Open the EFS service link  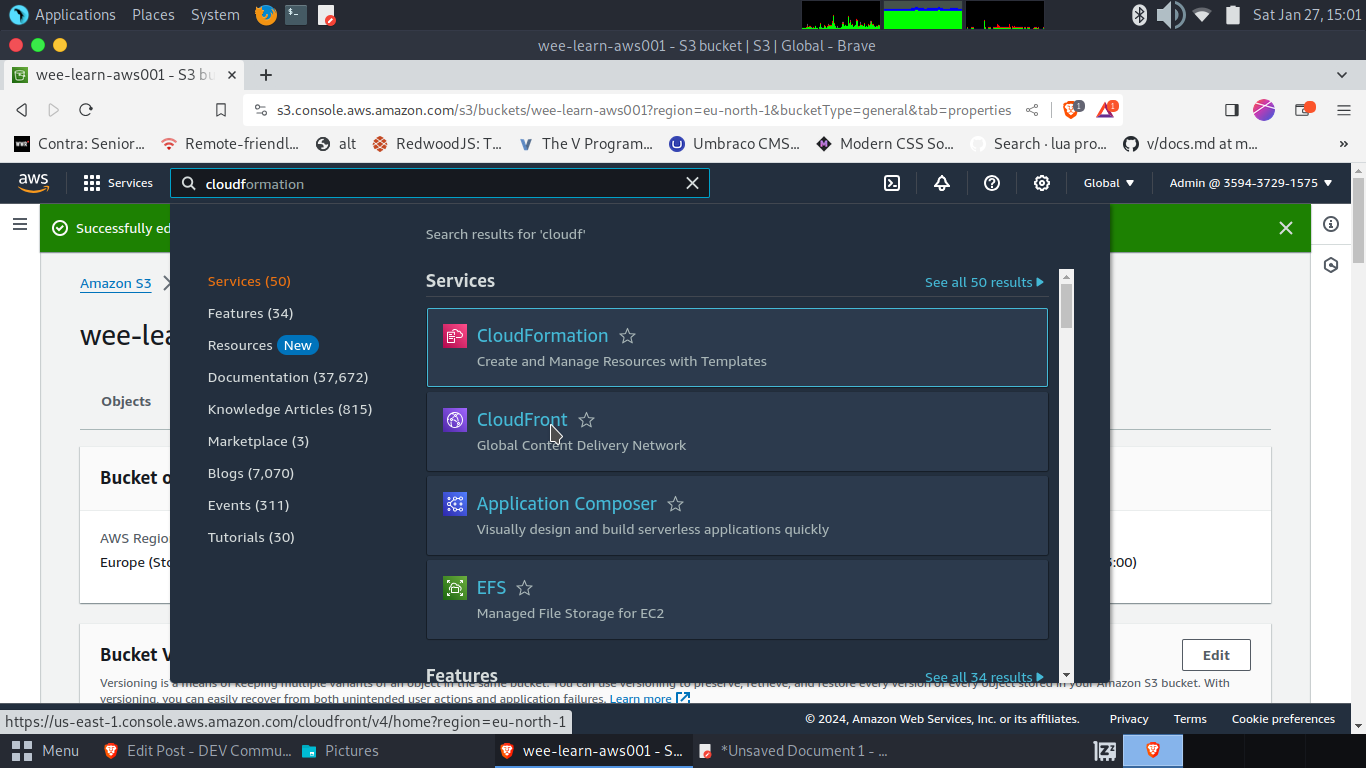pos(491,588)
